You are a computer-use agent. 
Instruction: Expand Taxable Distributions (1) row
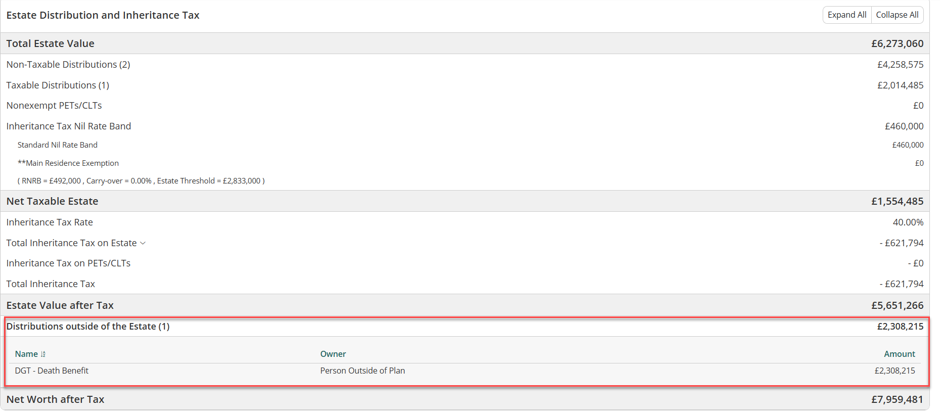click(465, 85)
